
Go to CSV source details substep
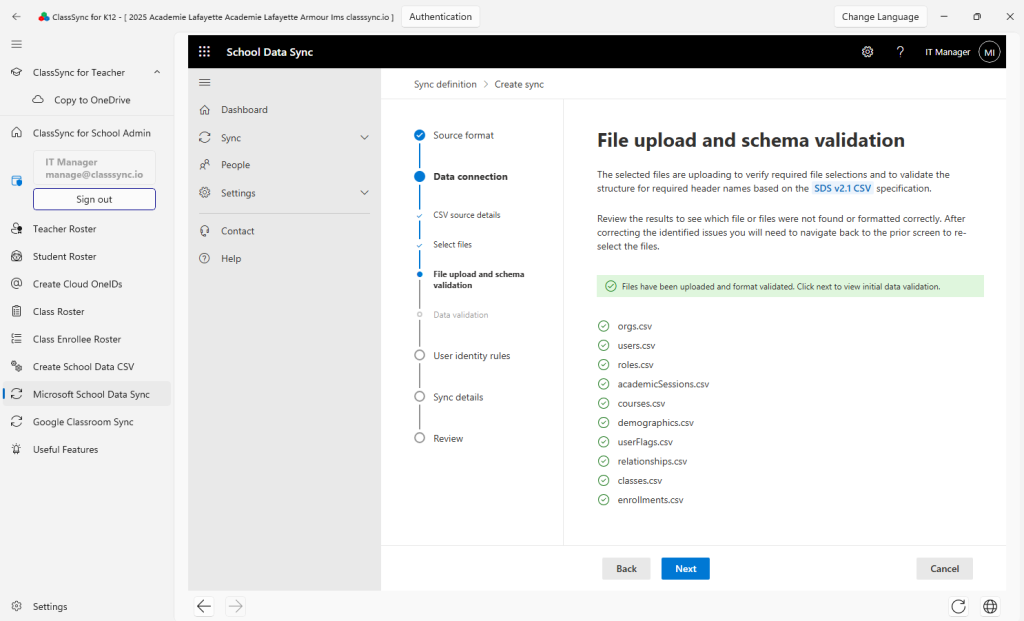tap(466, 215)
